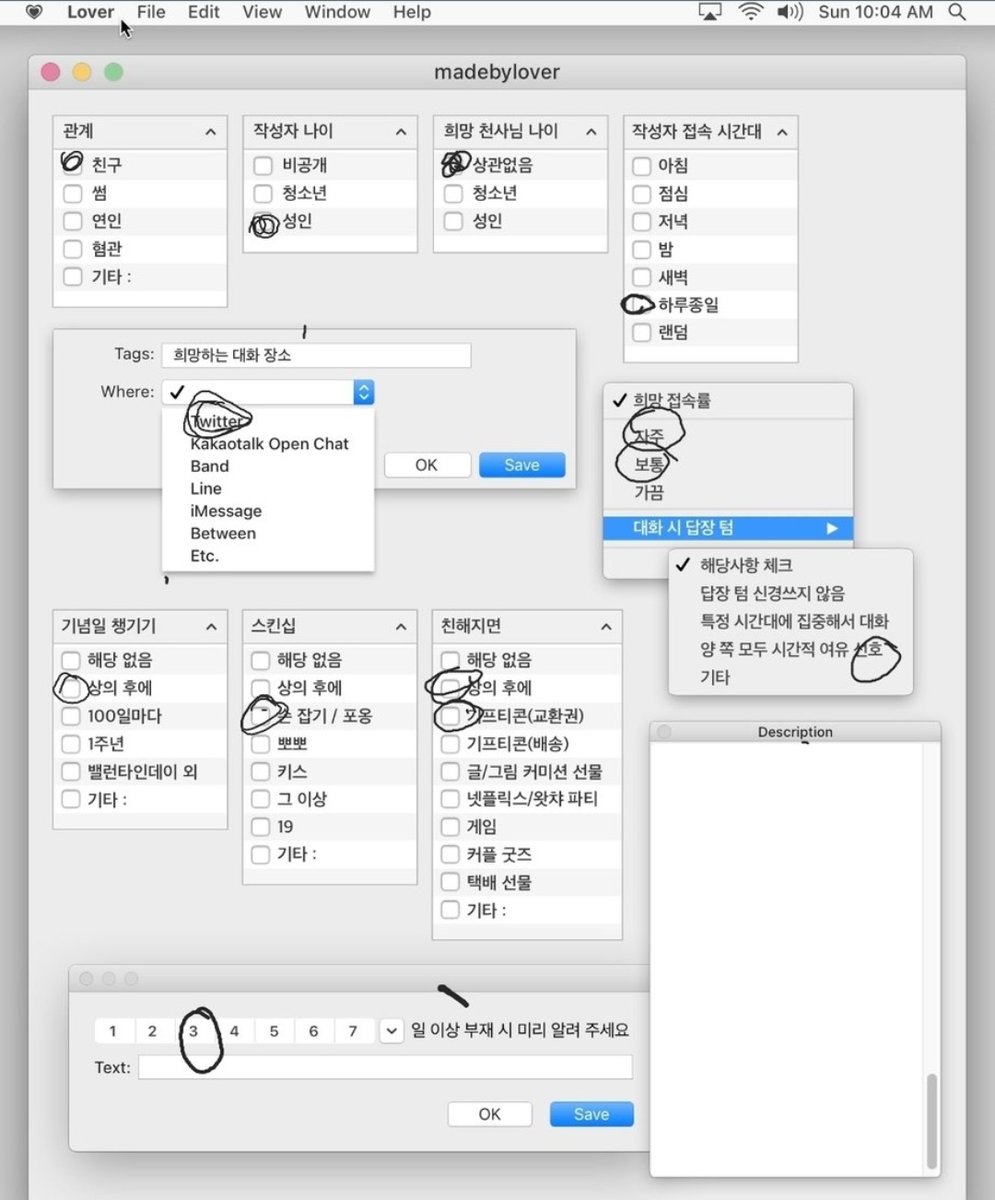Click Save in the Tags dialog

click(522, 465)
